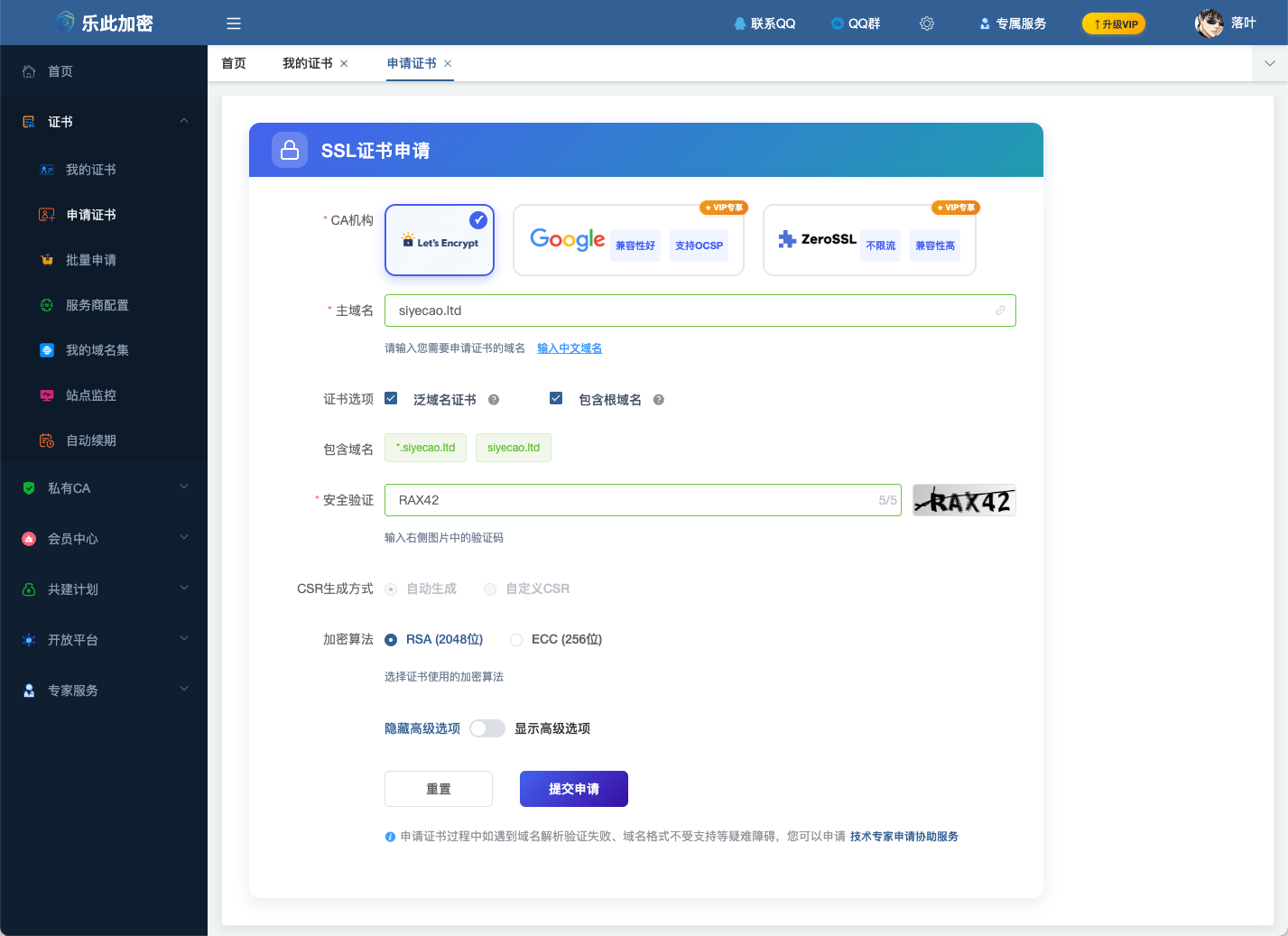Expand the 专家服务 sidebar menu
Viewport: 1288px width, 936px height.
pos(104,690)
